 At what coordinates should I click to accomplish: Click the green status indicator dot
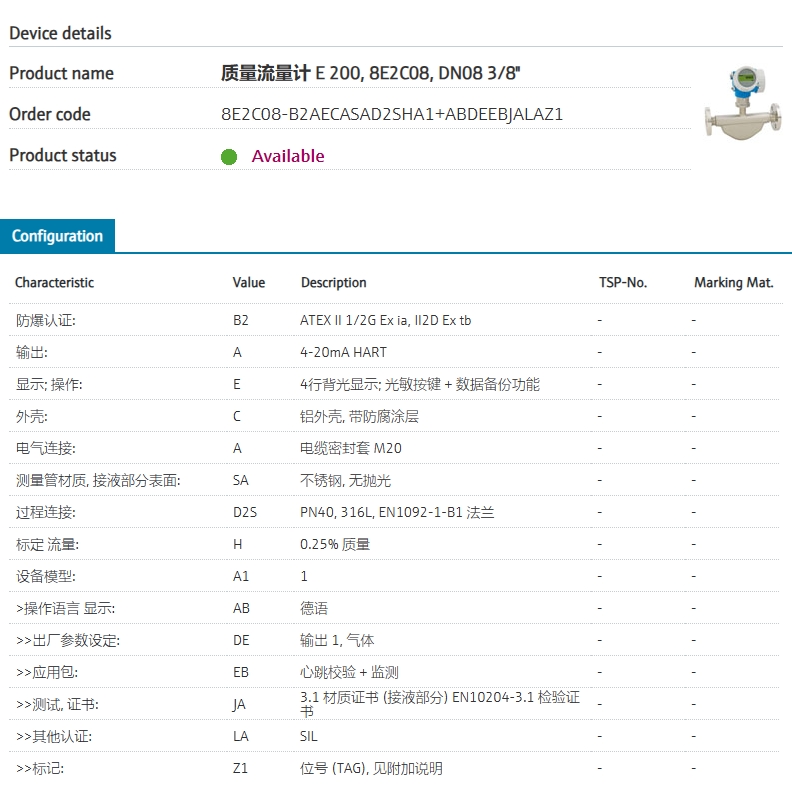coord(229,157)
